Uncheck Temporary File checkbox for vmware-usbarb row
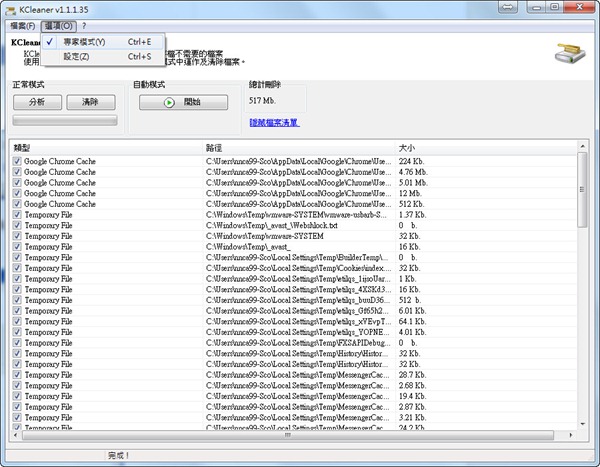600x467 pixels. 17,215
